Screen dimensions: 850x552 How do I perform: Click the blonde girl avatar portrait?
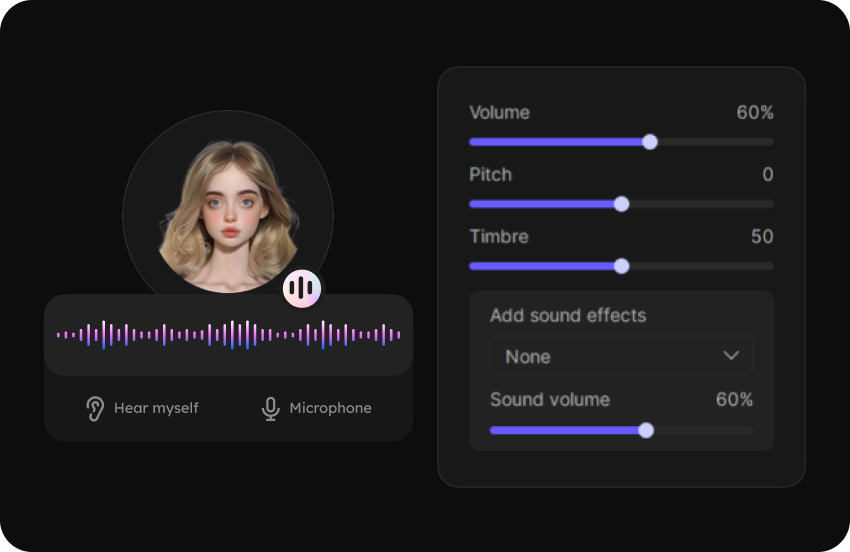[228, 215]
